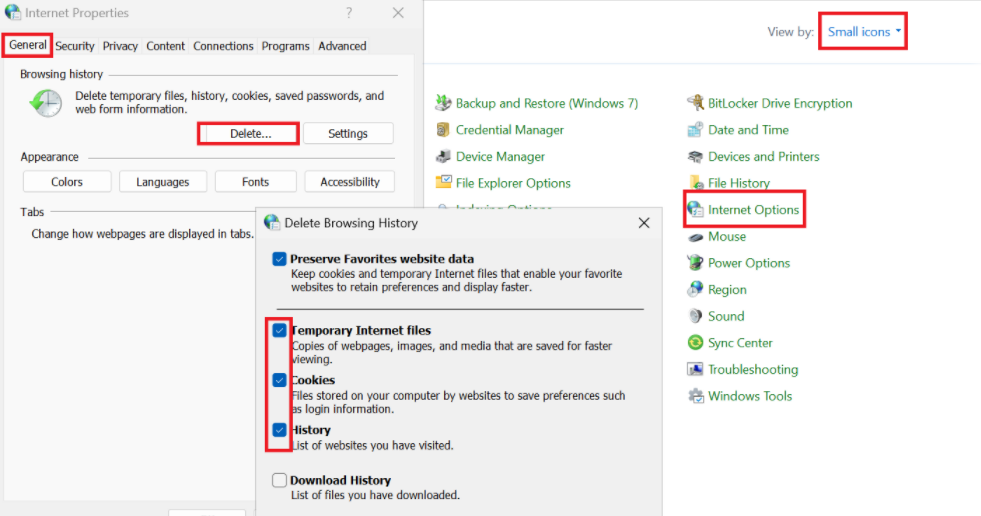Open the Backup and Restore (Windows 7) link
This screenshot has width=981, height=516.
(x=547, y=103)
